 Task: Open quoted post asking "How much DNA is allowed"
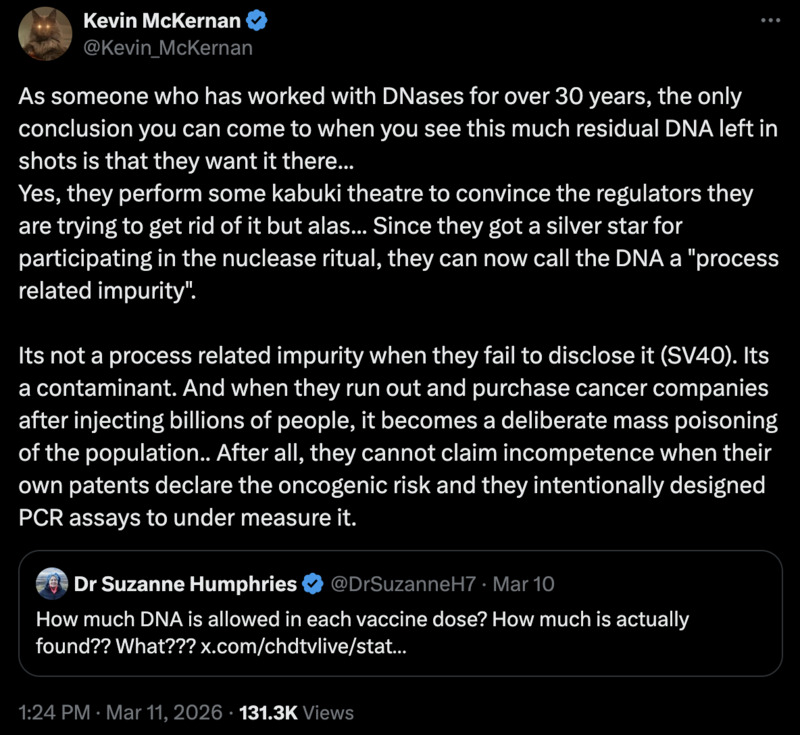pos(400,619)
